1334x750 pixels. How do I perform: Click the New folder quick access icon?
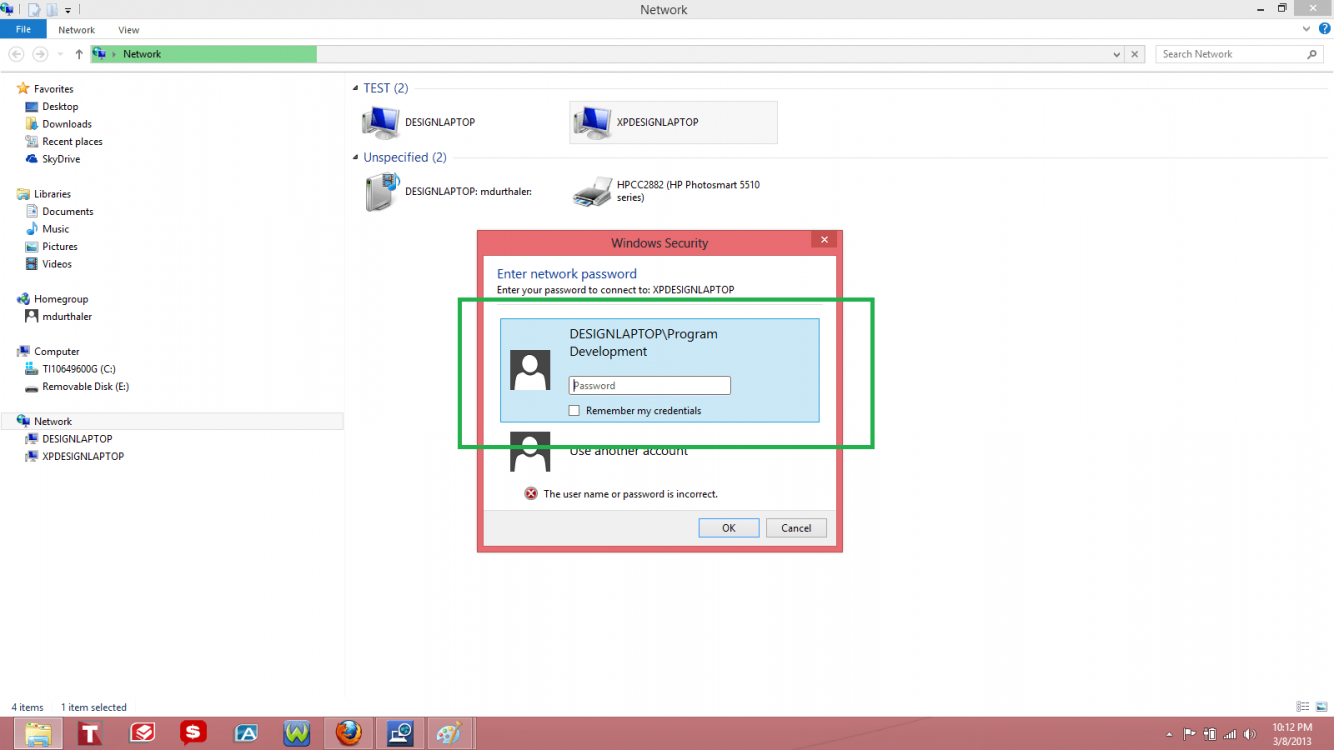point(51,9)
